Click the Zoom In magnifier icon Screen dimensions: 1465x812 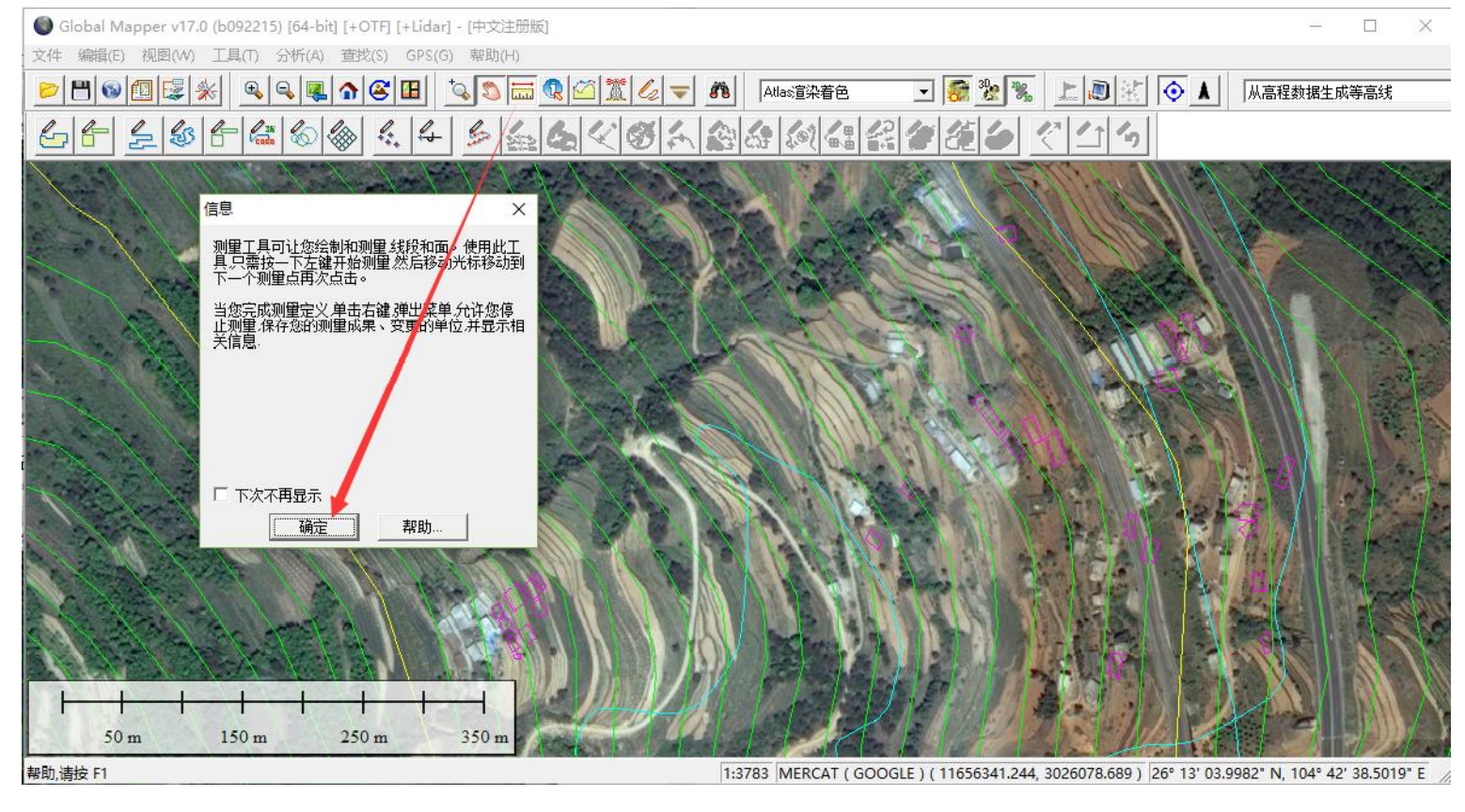click(253, 91)
